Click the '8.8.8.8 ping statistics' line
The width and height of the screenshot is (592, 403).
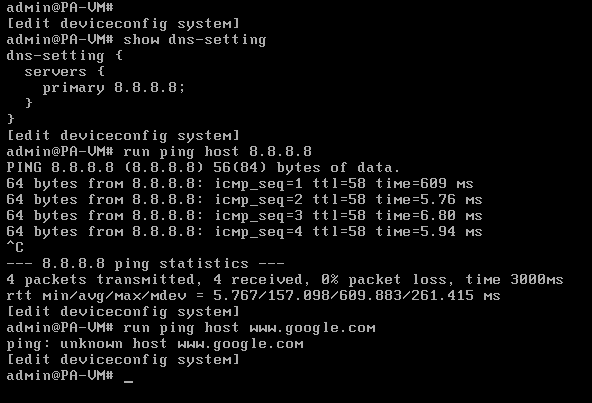(145, 264)
